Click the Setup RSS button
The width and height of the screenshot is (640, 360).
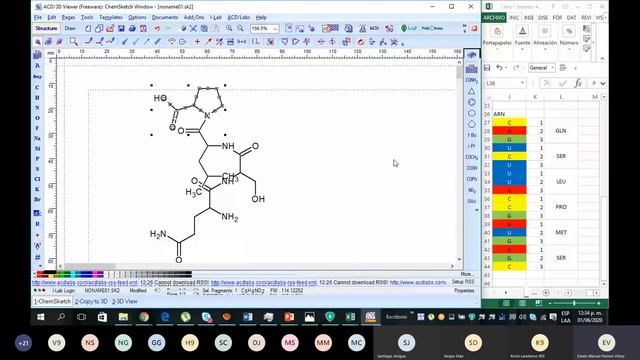[463, 282]
